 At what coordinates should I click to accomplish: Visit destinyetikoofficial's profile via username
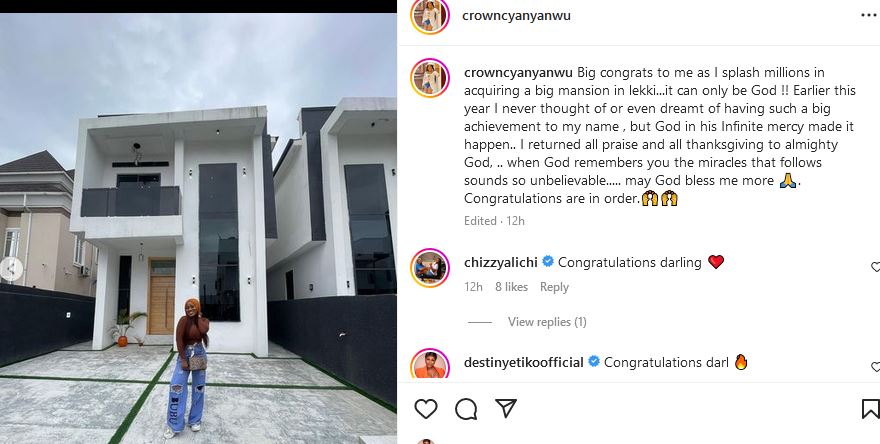523,362
